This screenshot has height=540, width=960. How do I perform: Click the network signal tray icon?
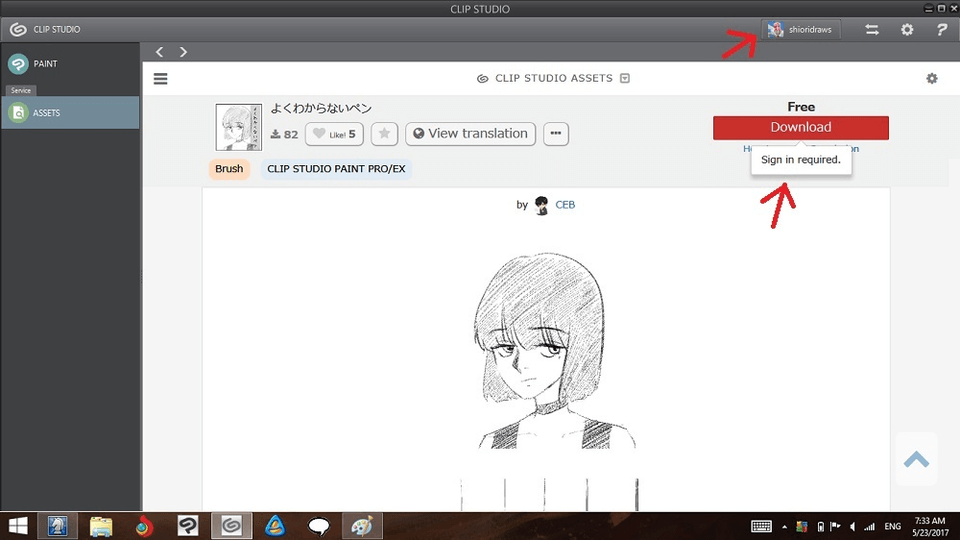pyautogui.click(x=869, y=527)
